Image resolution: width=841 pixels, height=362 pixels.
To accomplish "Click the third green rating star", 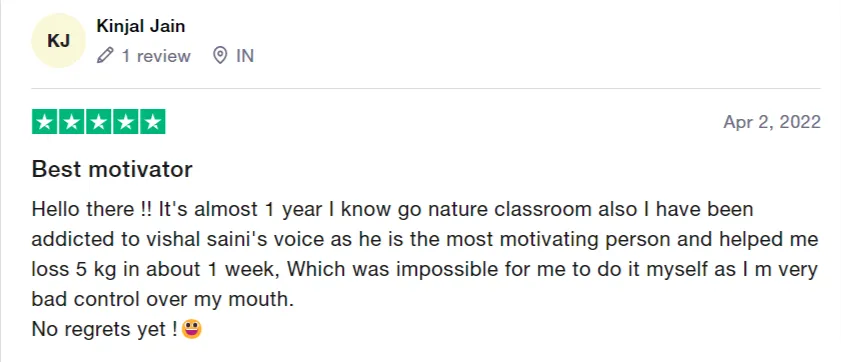I will point(99,122).
